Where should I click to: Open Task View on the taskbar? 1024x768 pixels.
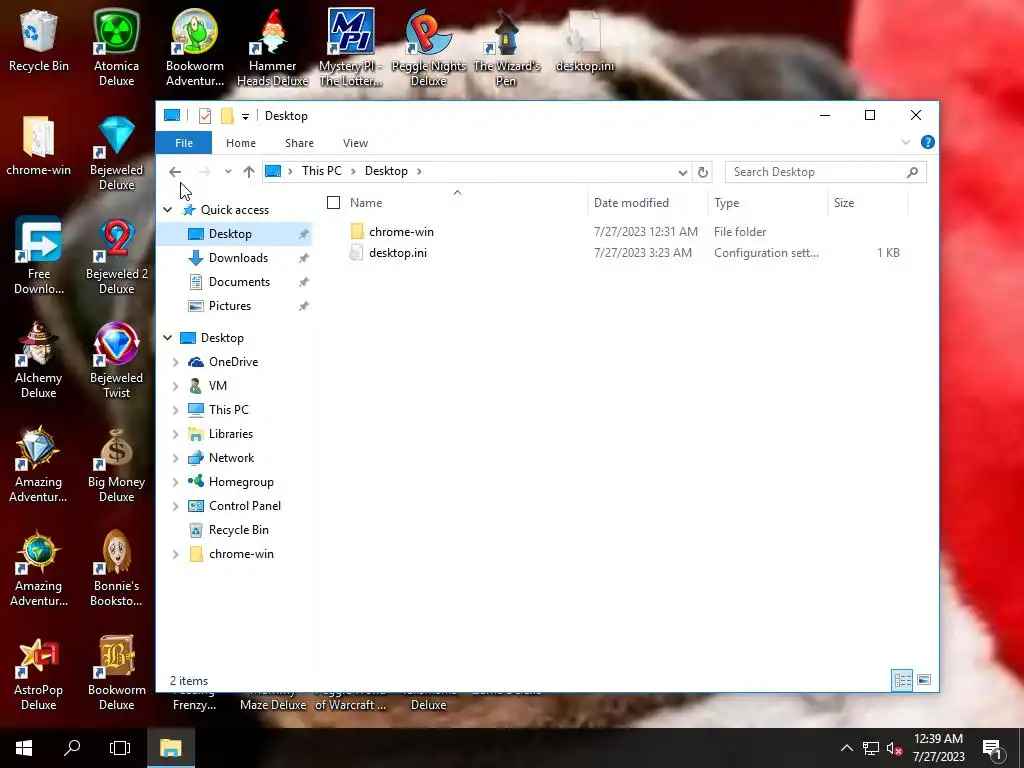coord(120,748)
